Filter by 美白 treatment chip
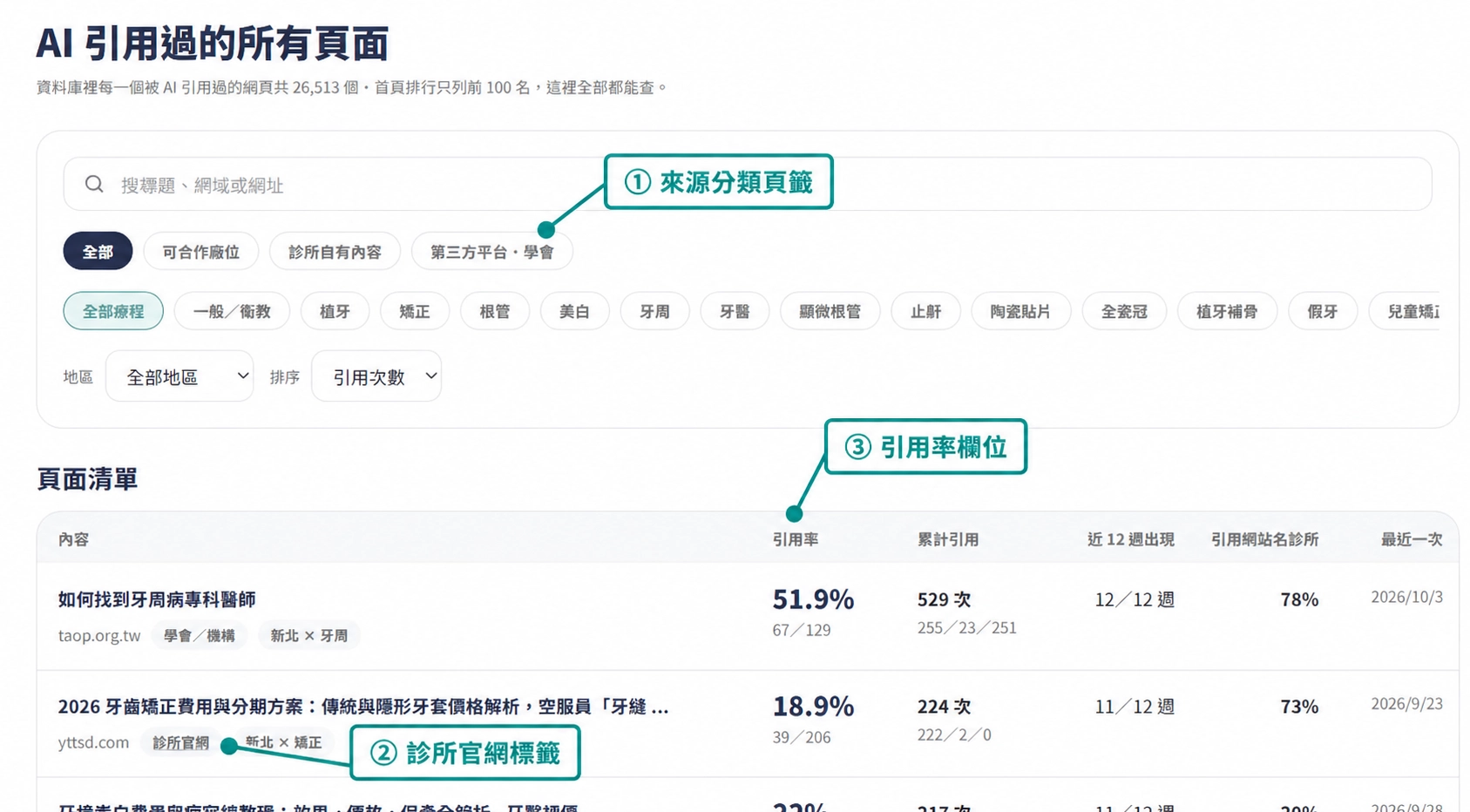 click(x=574, y=311)
